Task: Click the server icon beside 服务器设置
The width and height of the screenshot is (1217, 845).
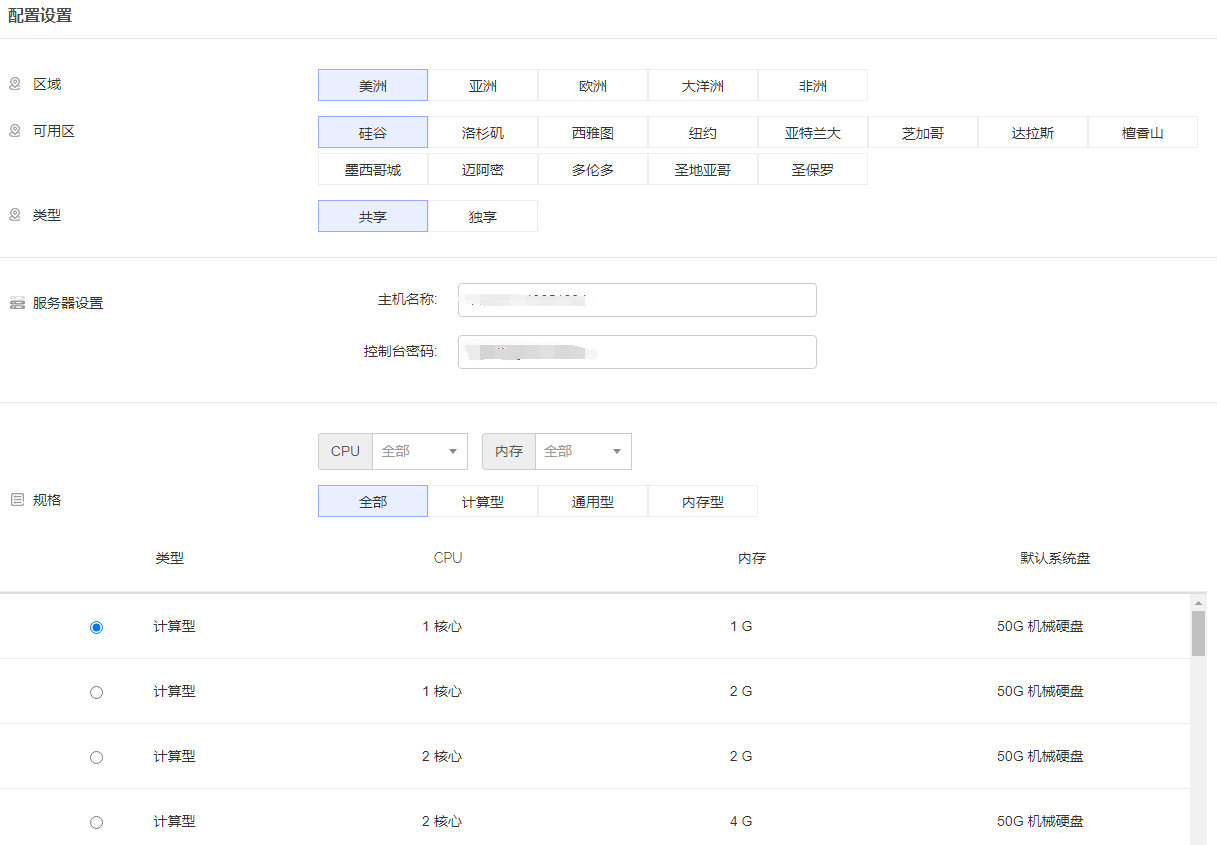Action: pyautogui.click(x=17, y=303)
